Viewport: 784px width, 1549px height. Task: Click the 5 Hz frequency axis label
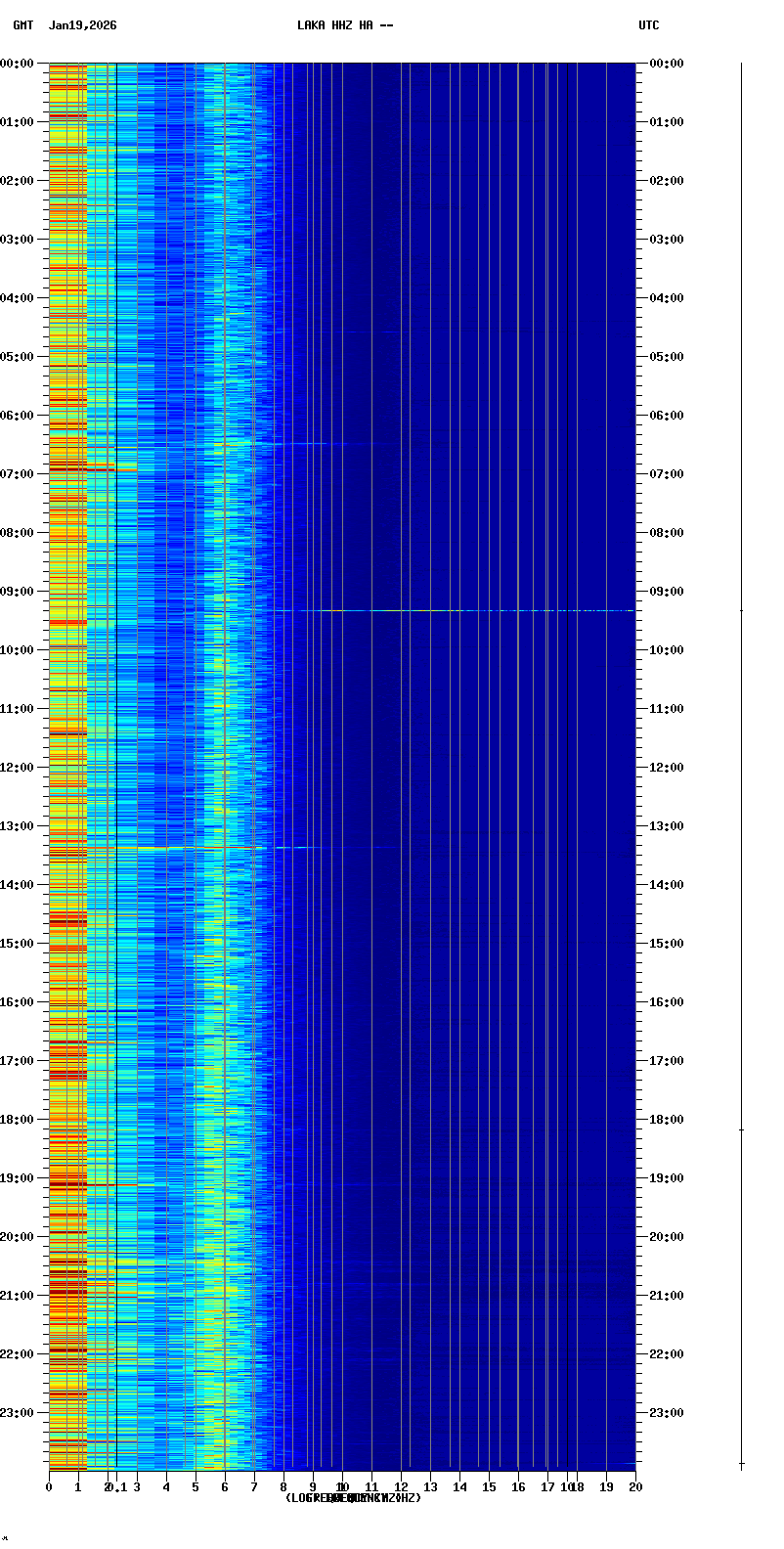tap(196, 1487)
